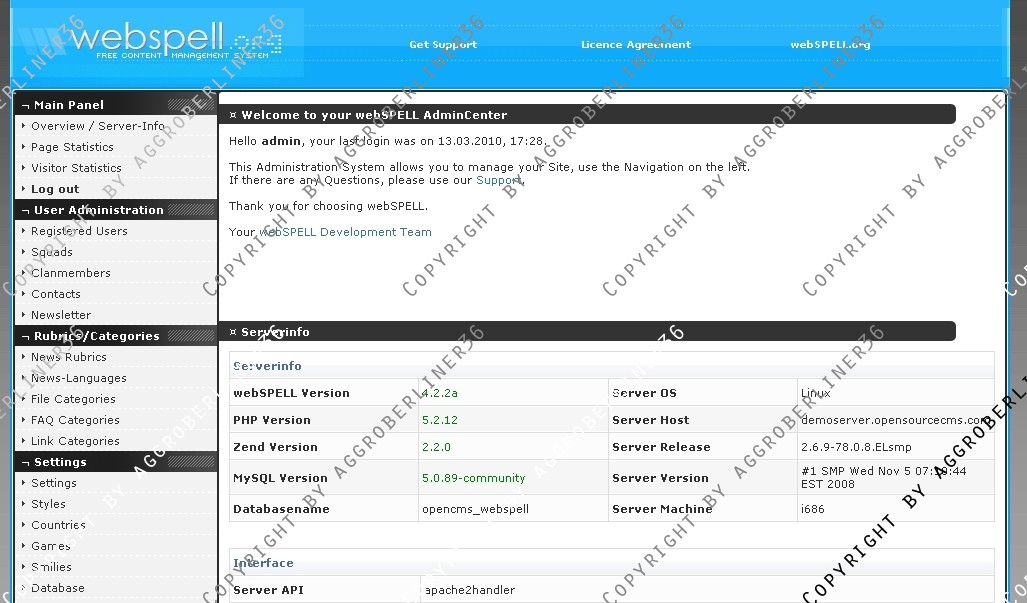
Task: Click webSPELL Development Team link
Action: [345, 232]
